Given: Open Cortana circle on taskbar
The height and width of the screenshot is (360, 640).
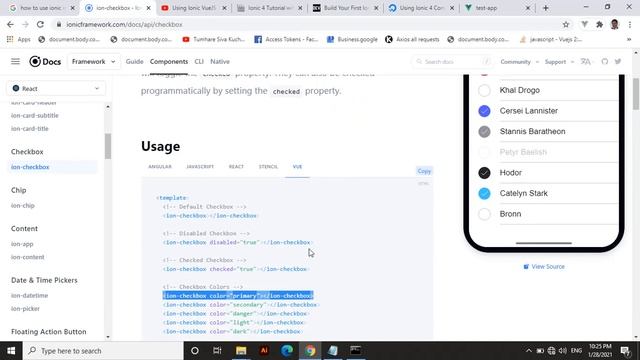Looking at the screenshot, I should click(195, 351).
